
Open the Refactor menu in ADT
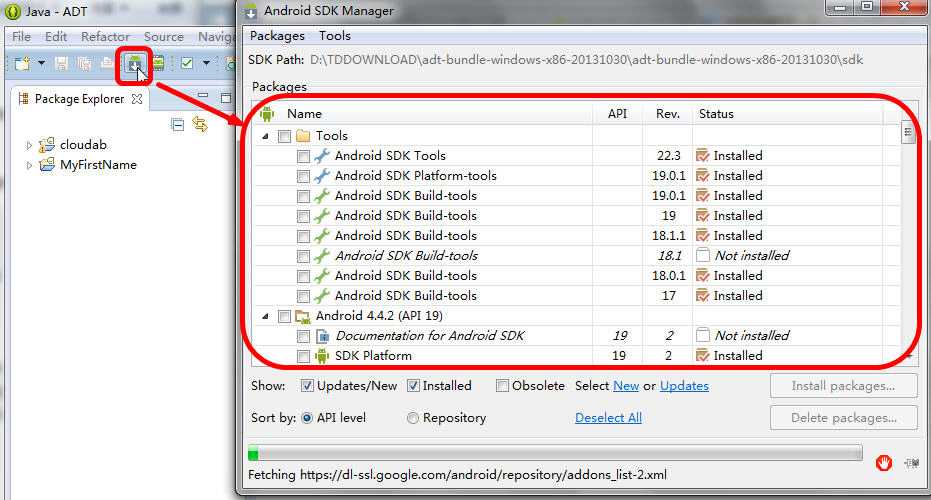tap(105, 37)
